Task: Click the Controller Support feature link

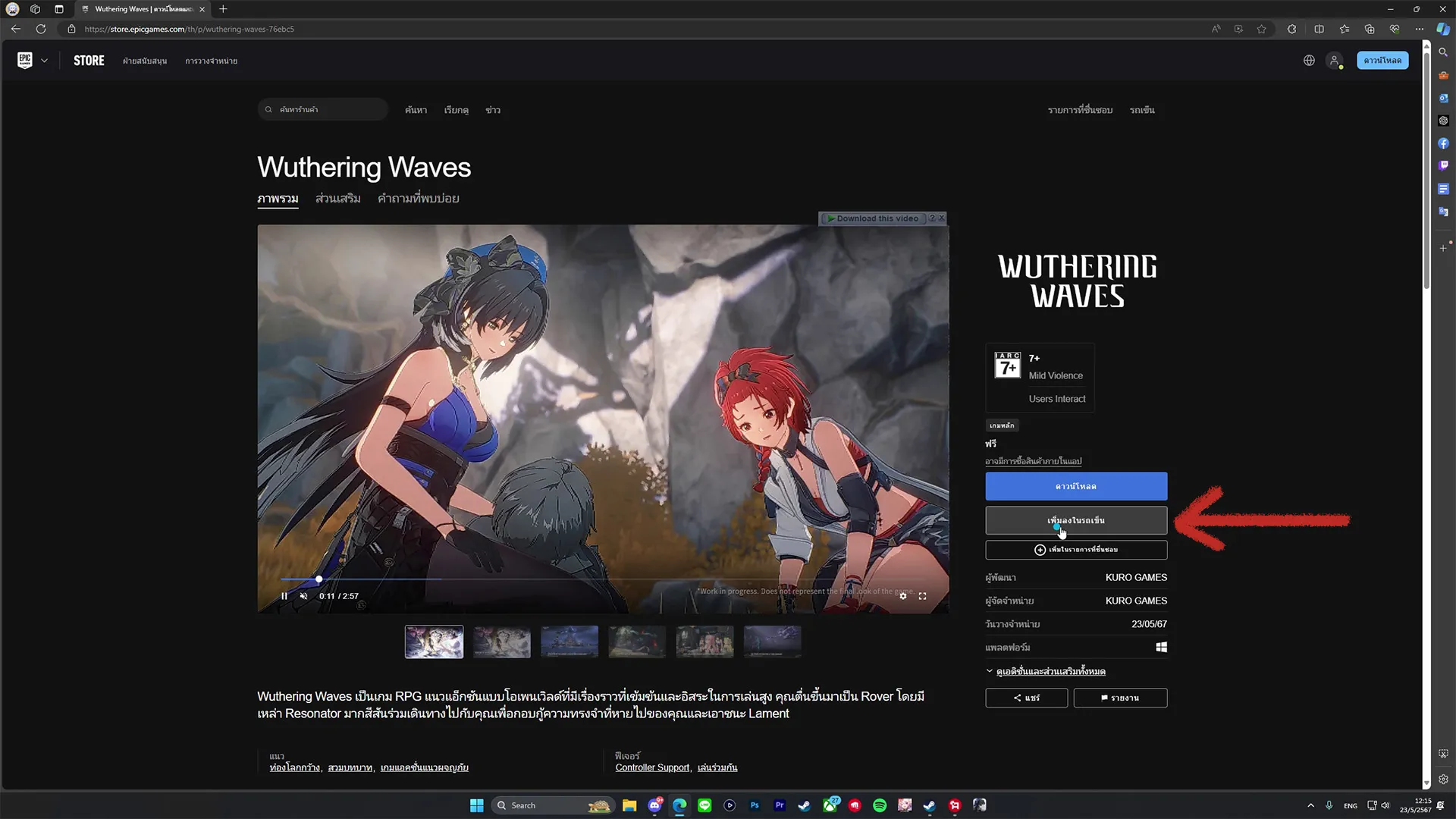Action: 652,767
